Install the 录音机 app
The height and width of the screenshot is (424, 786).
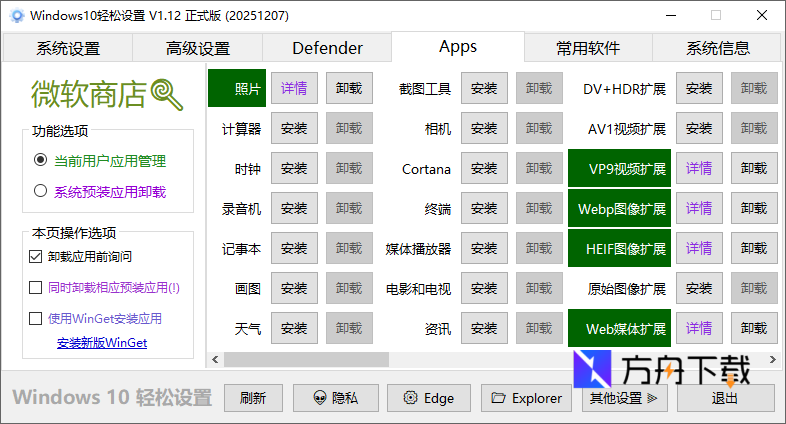294,208
